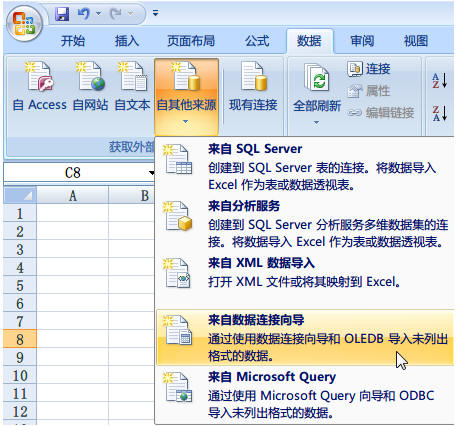Switch to the 插入 tab
The image size is (459, 426).
[126, 41]
